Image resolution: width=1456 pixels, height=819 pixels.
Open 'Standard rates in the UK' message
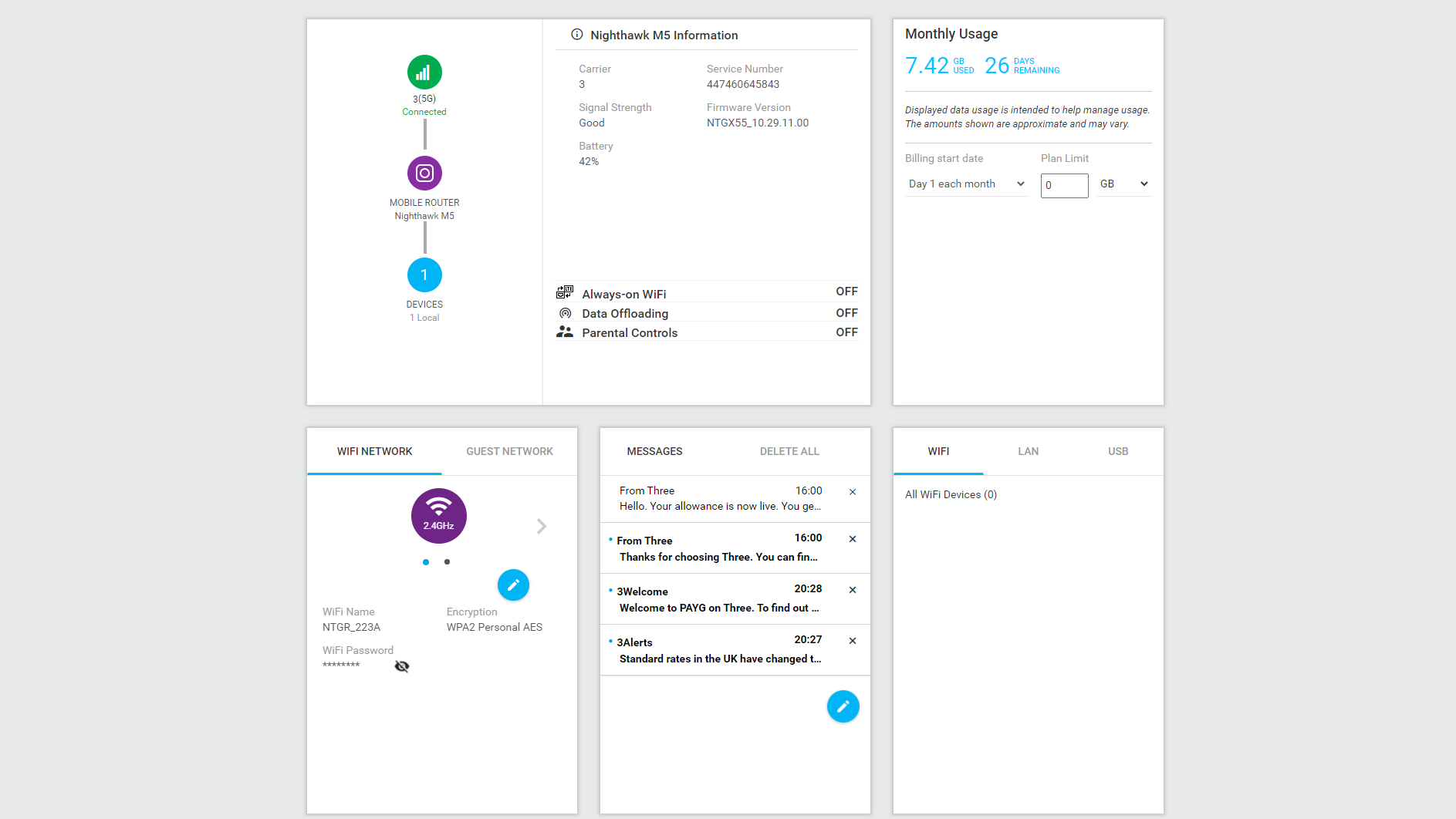(x=721, y=650)
